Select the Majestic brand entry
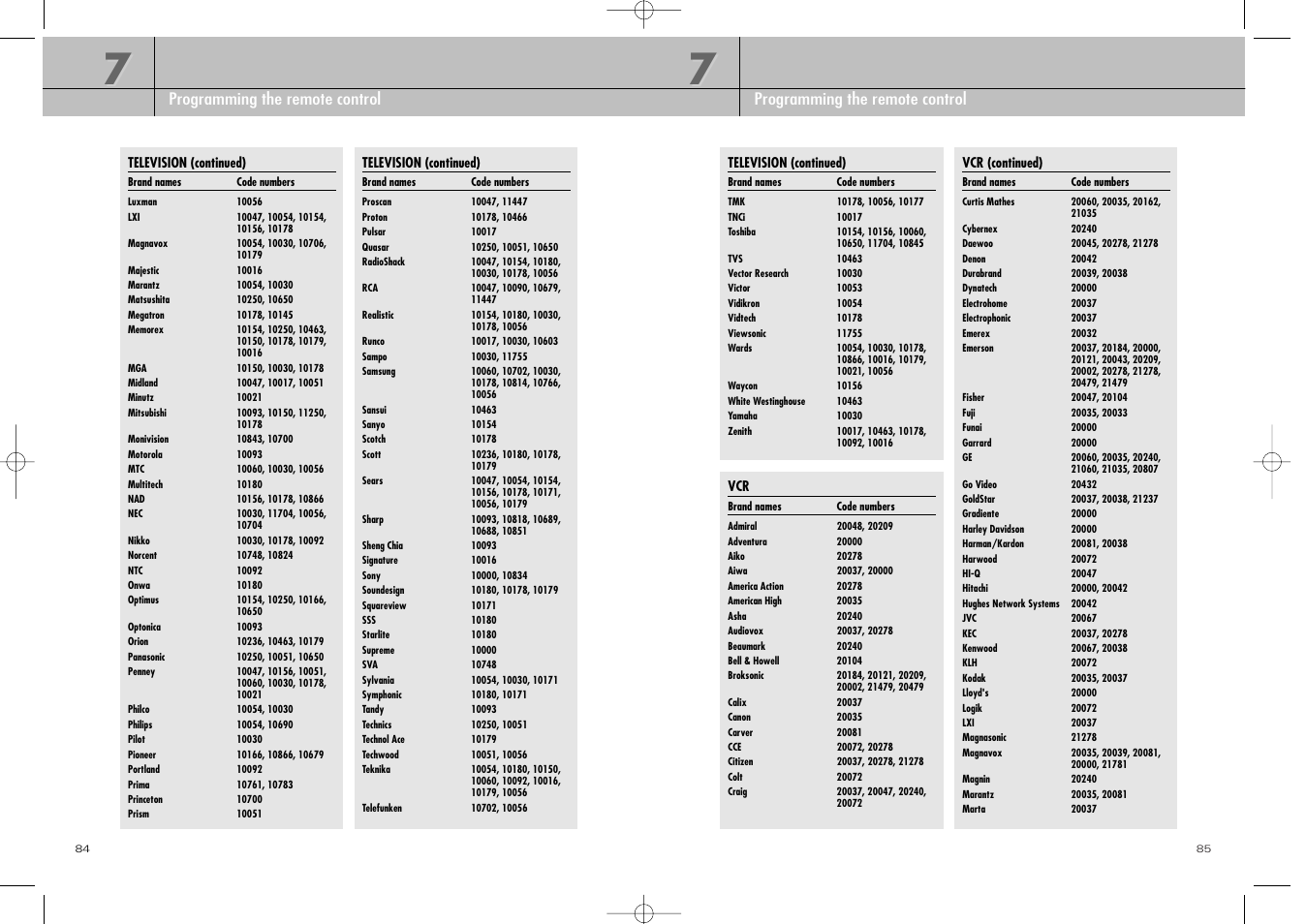The width and height of the screenshot is (1306, 924). 143,271
